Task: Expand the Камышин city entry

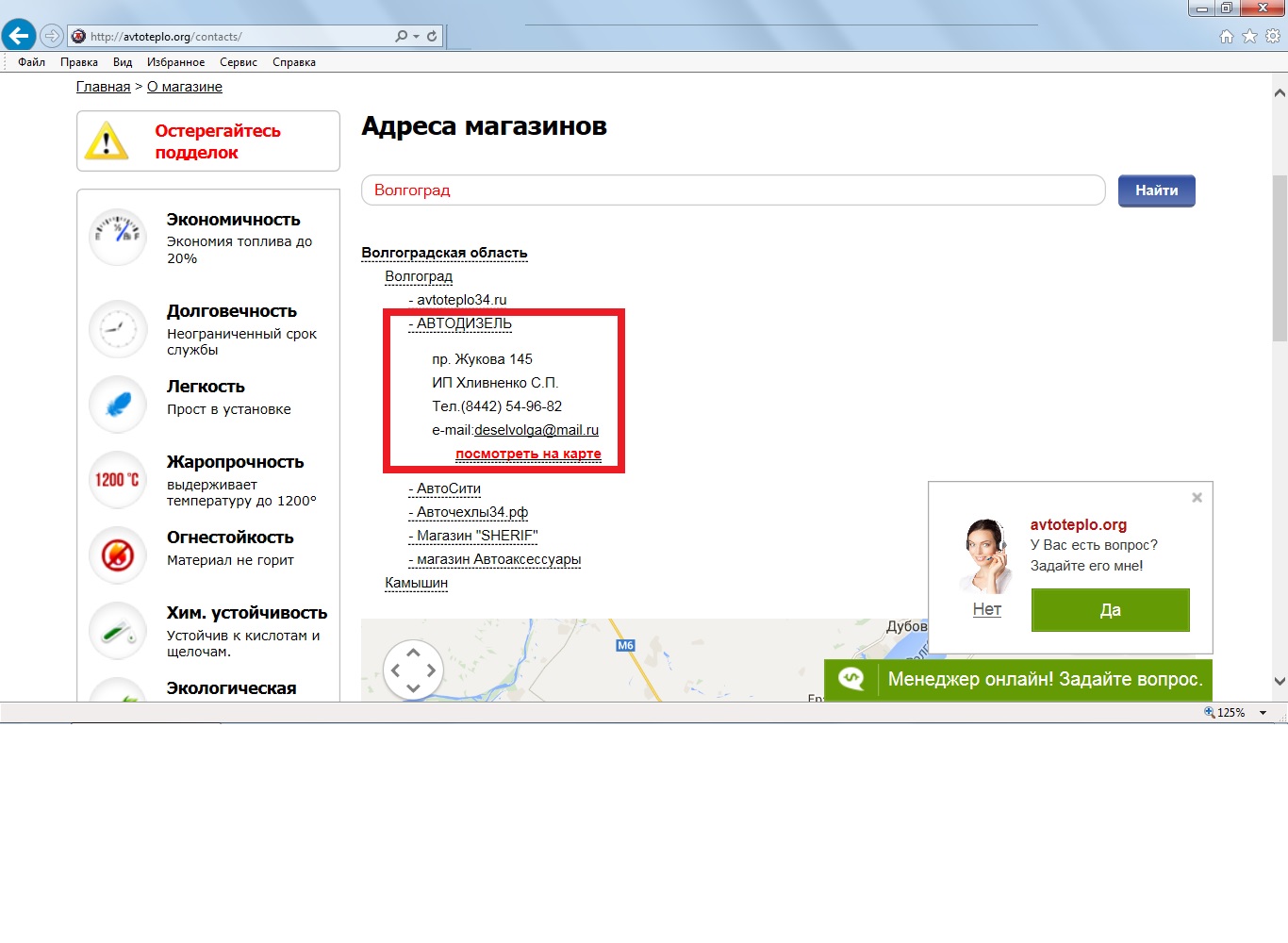Action: 416,583
